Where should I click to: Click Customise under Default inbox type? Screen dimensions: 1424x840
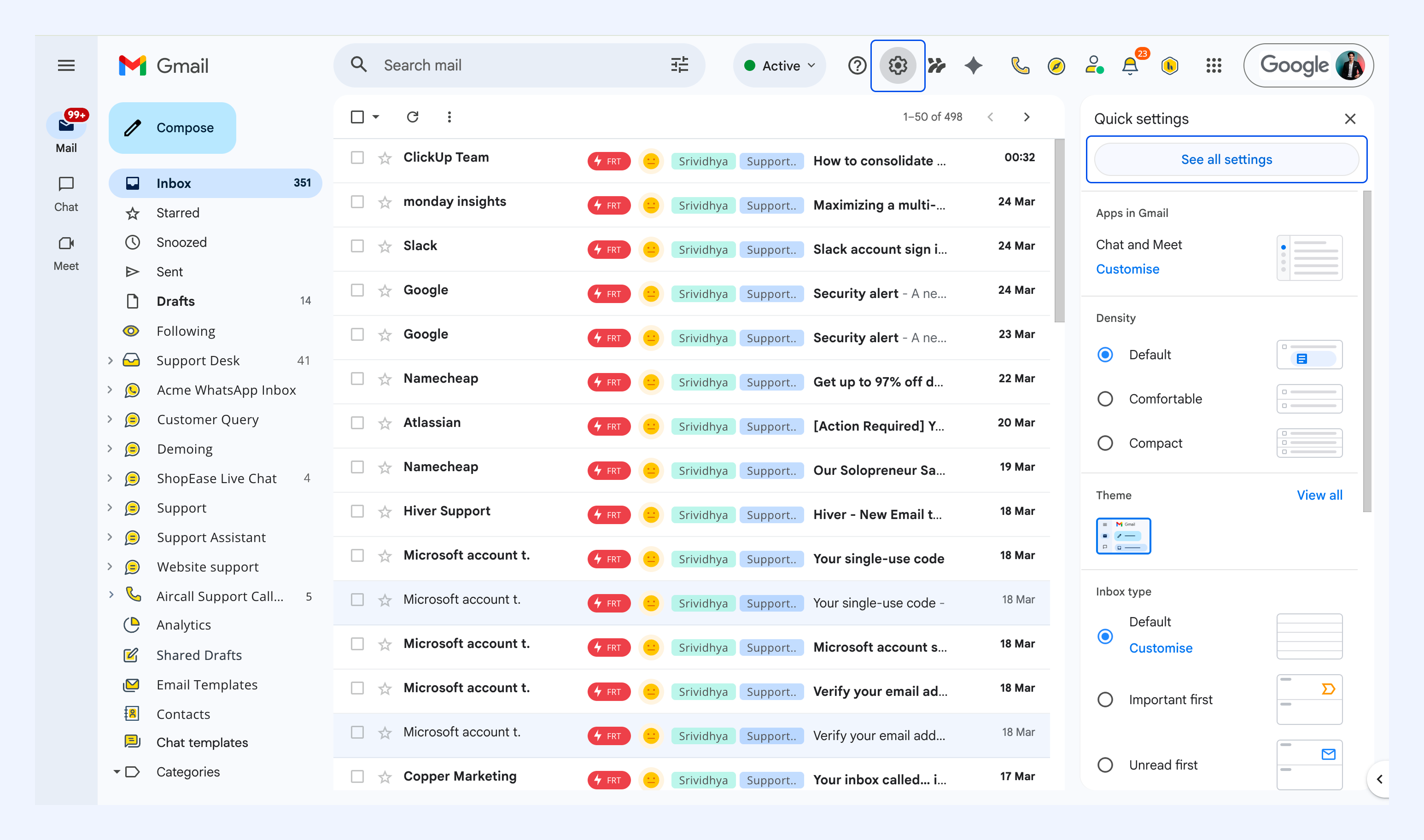tap(1160, 648)
